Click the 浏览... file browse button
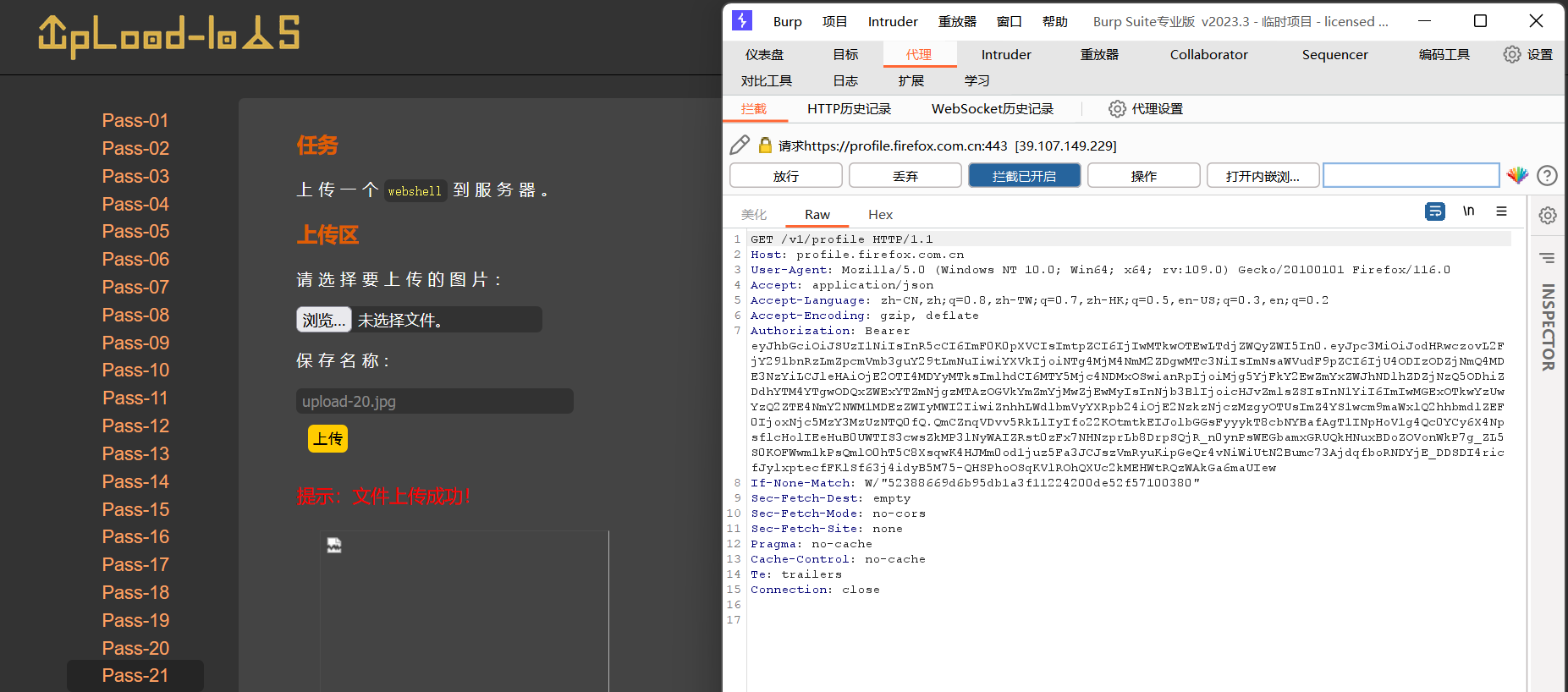 pyautogui.click(x=323, y=320)
